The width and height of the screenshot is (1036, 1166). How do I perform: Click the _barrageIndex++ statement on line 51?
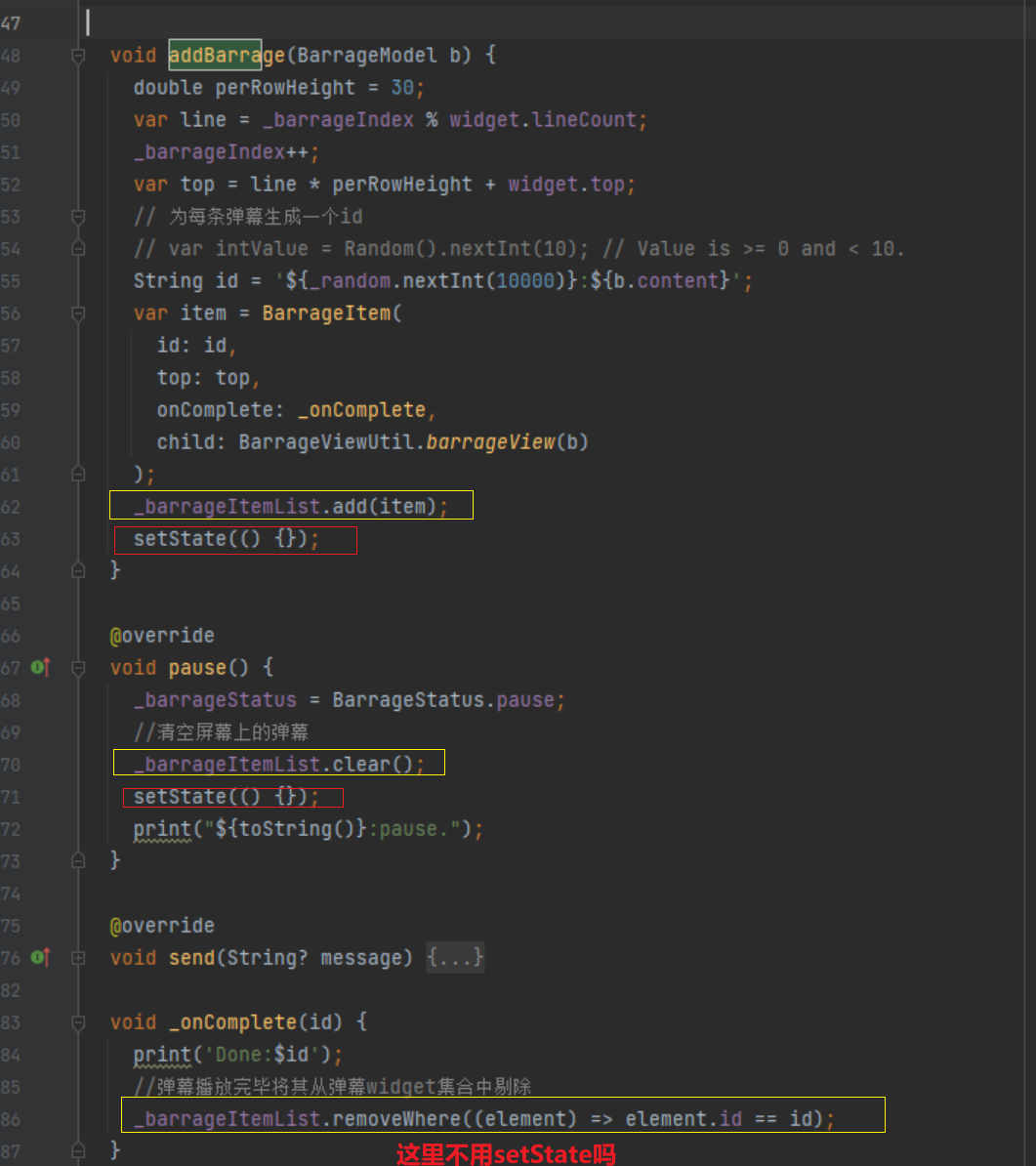pyautogui.click(x=227, y=152)
